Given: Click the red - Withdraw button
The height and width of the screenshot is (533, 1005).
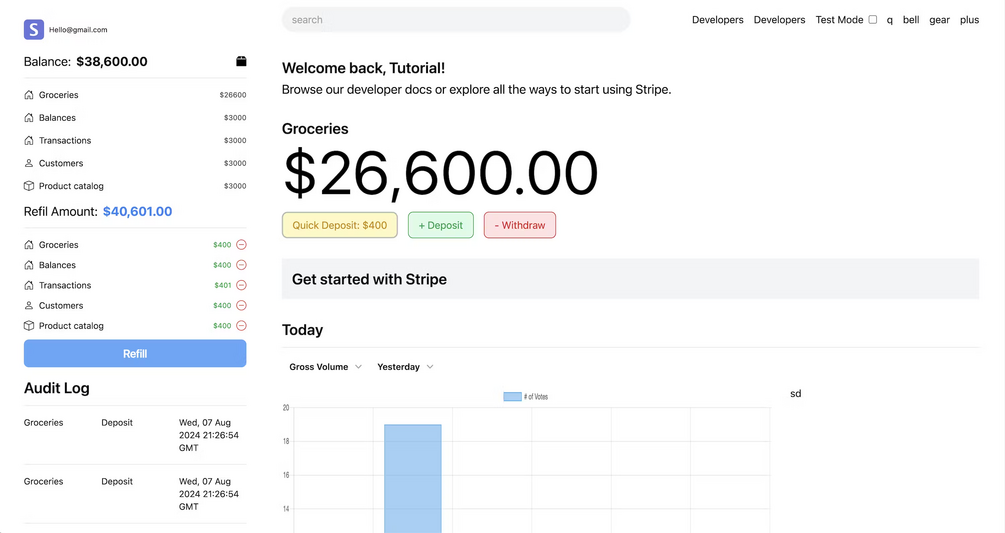Looking at the screenshot, I should [x=520, y=225].
